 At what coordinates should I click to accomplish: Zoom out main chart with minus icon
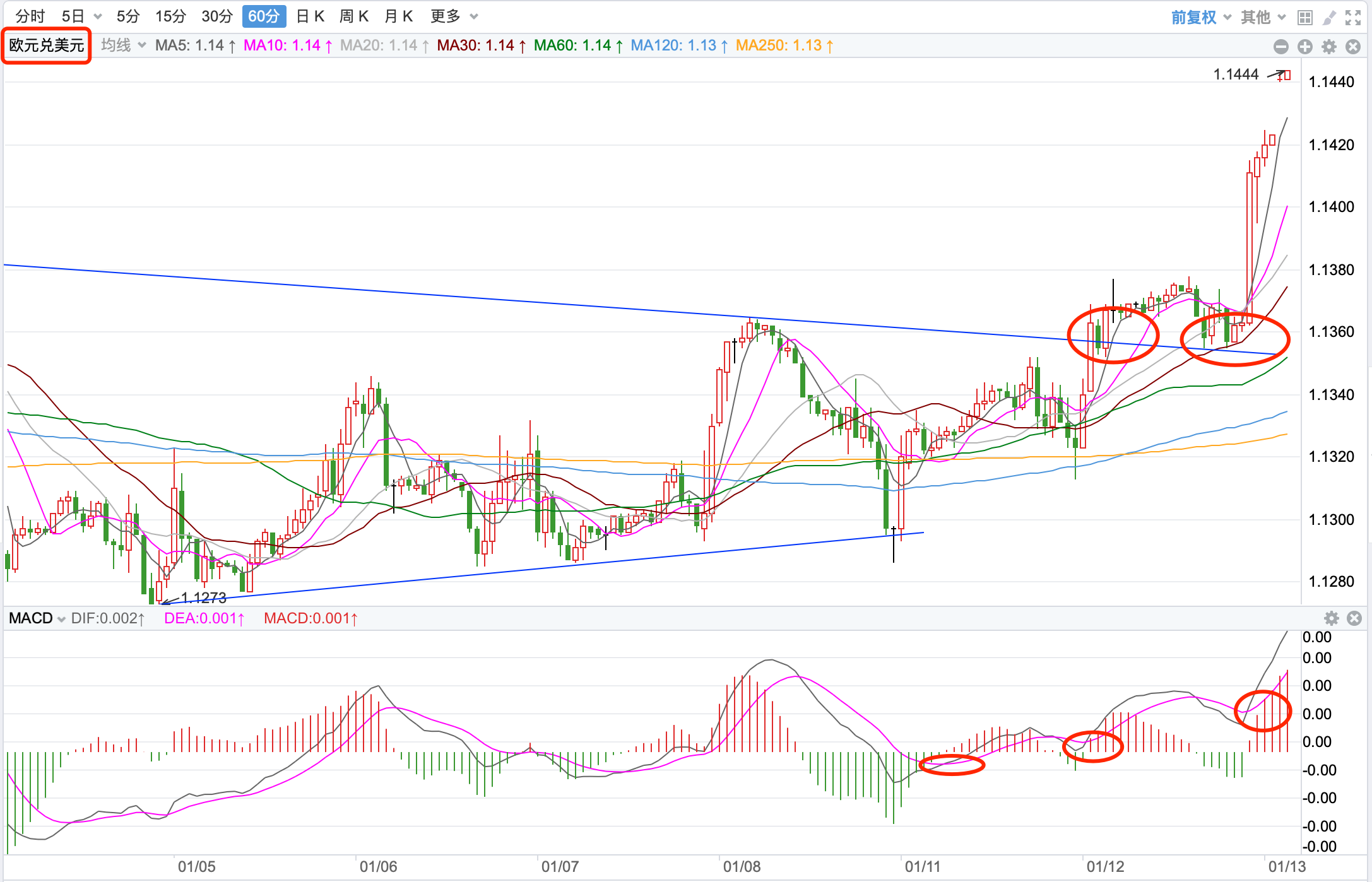[1281, 47]
